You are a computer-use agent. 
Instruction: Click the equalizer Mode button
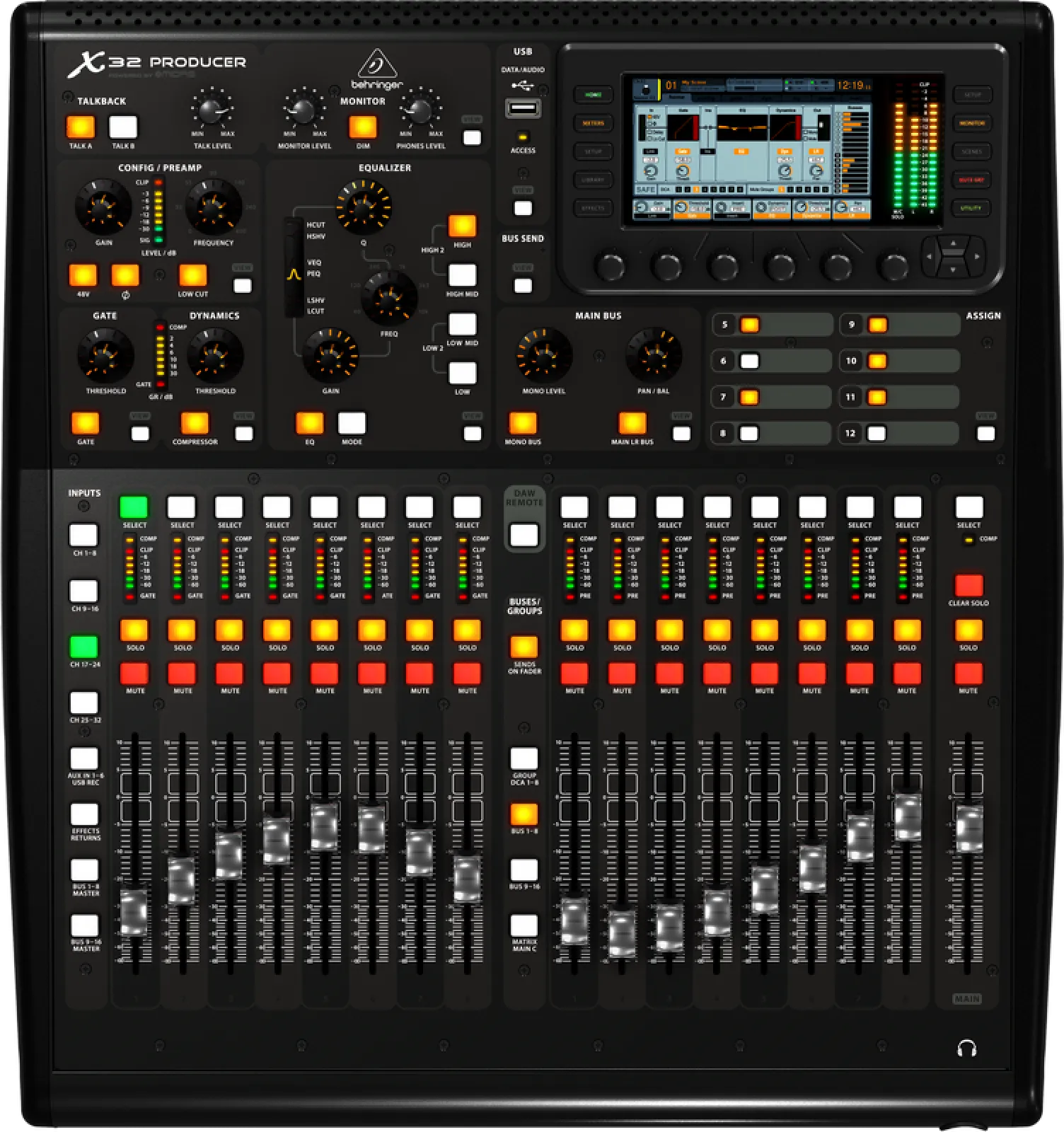(x=352, y=423)
